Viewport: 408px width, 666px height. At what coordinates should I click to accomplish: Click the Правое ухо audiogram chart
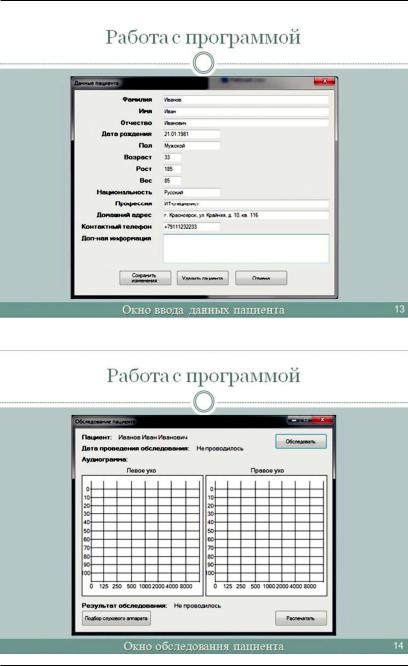[266, 535]
